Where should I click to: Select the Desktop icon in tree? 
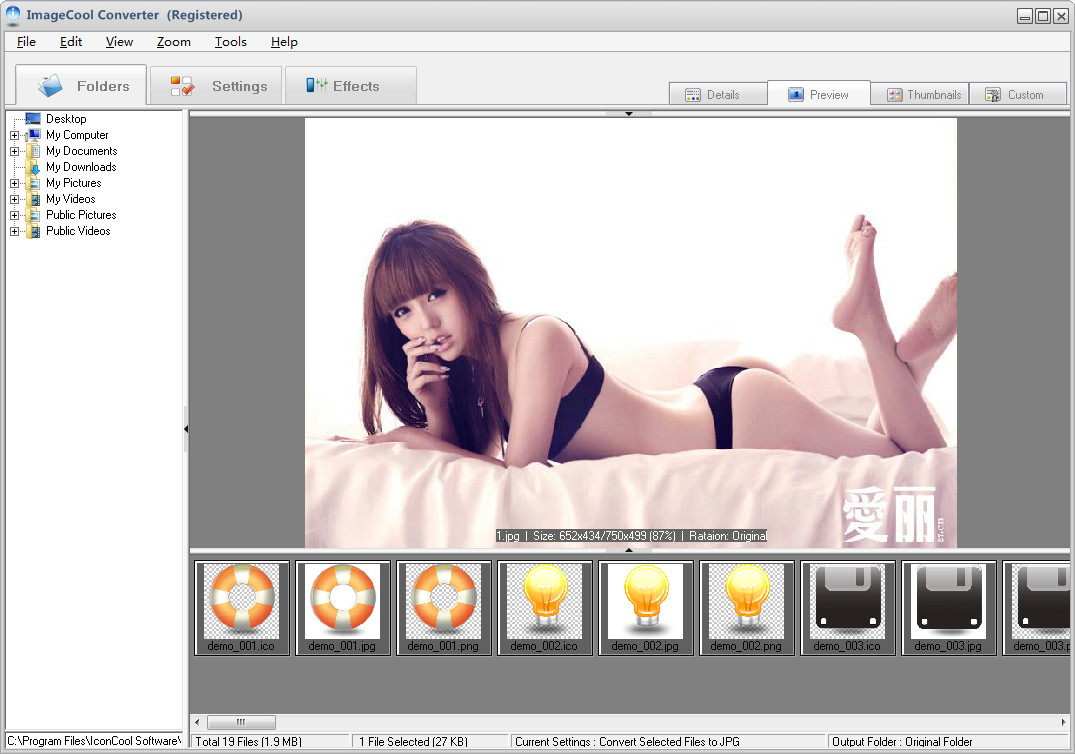33,119
